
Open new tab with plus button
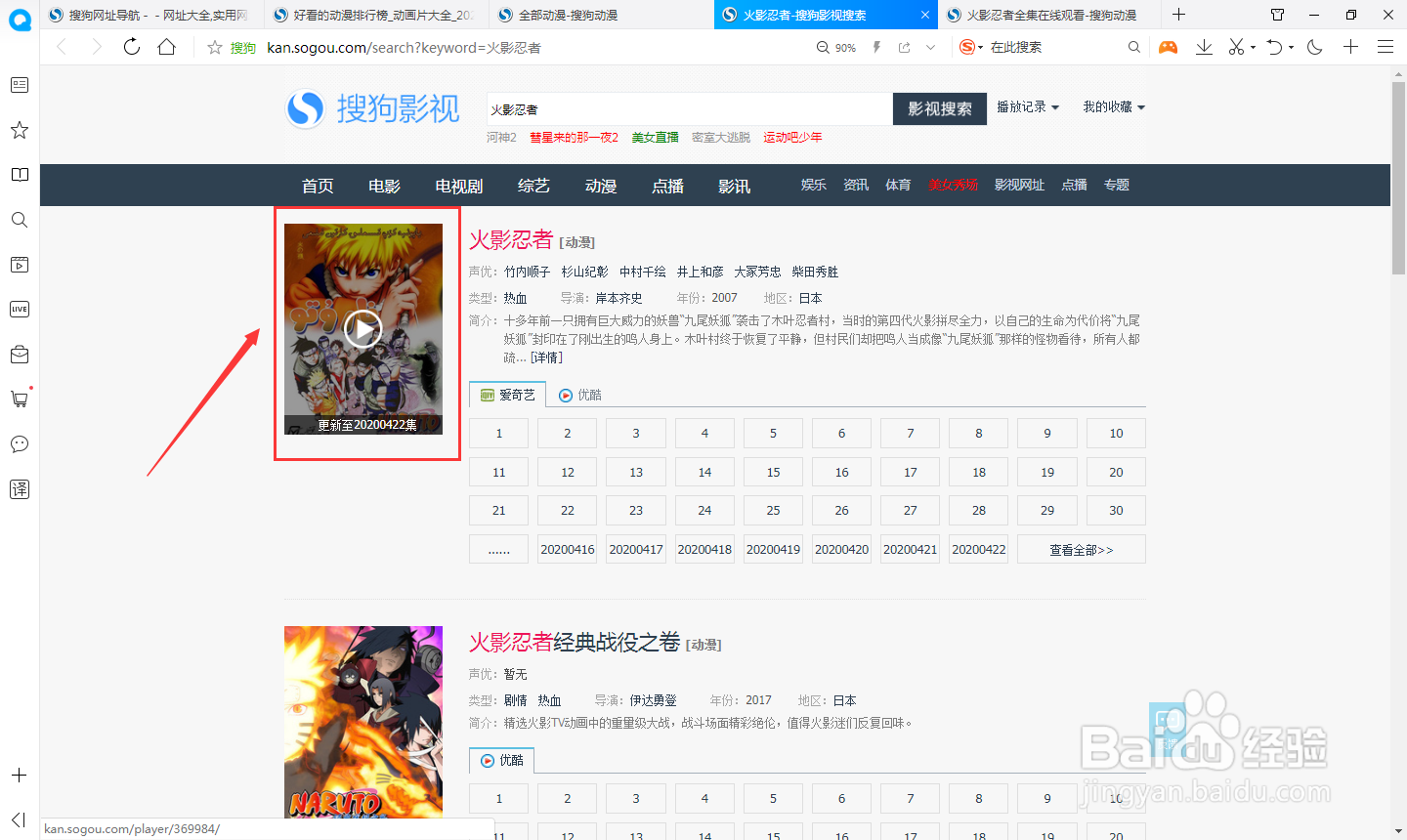click(1179, 15)
